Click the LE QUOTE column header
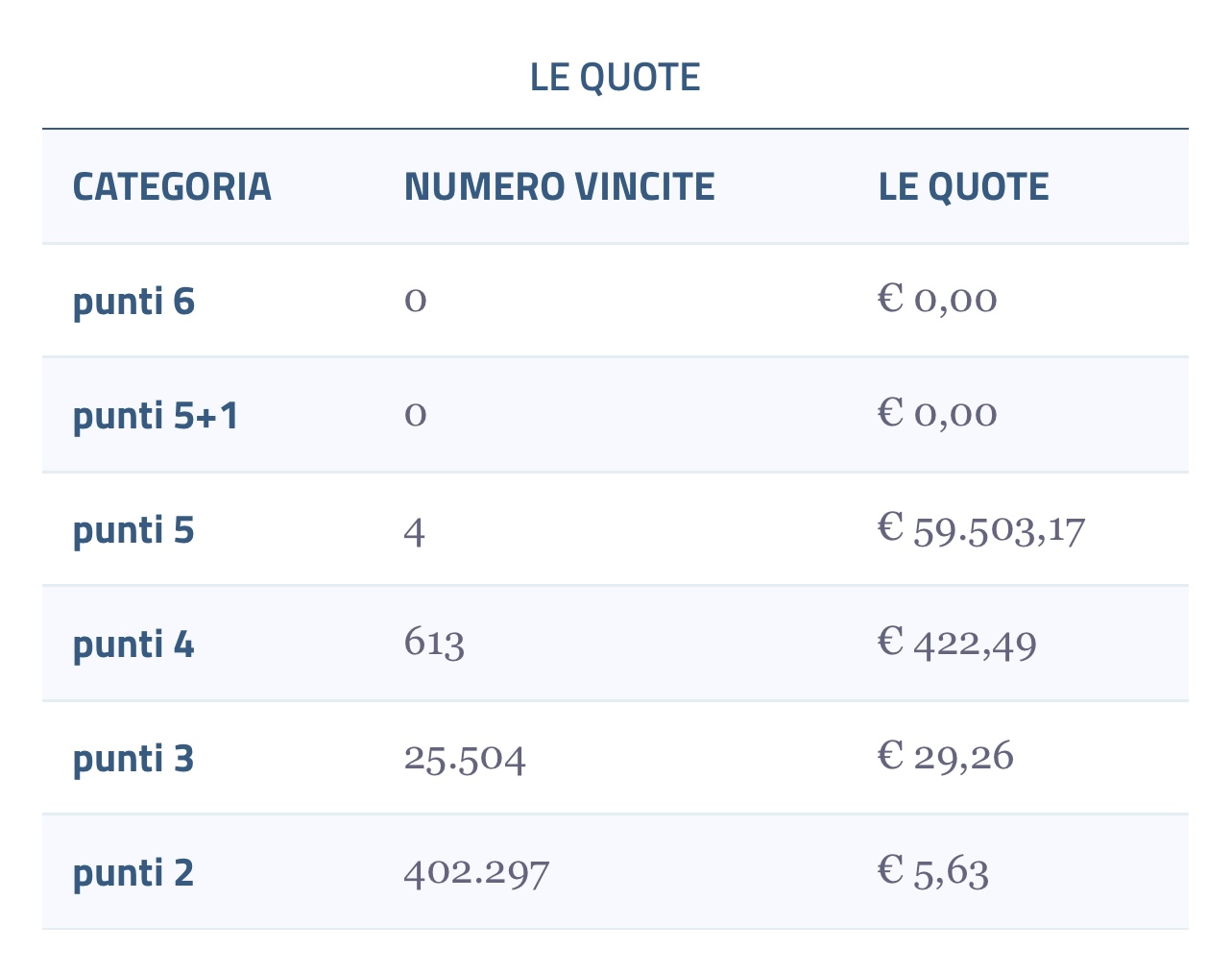This screenshot has height=973, width=1232. (x=963, y=186)
